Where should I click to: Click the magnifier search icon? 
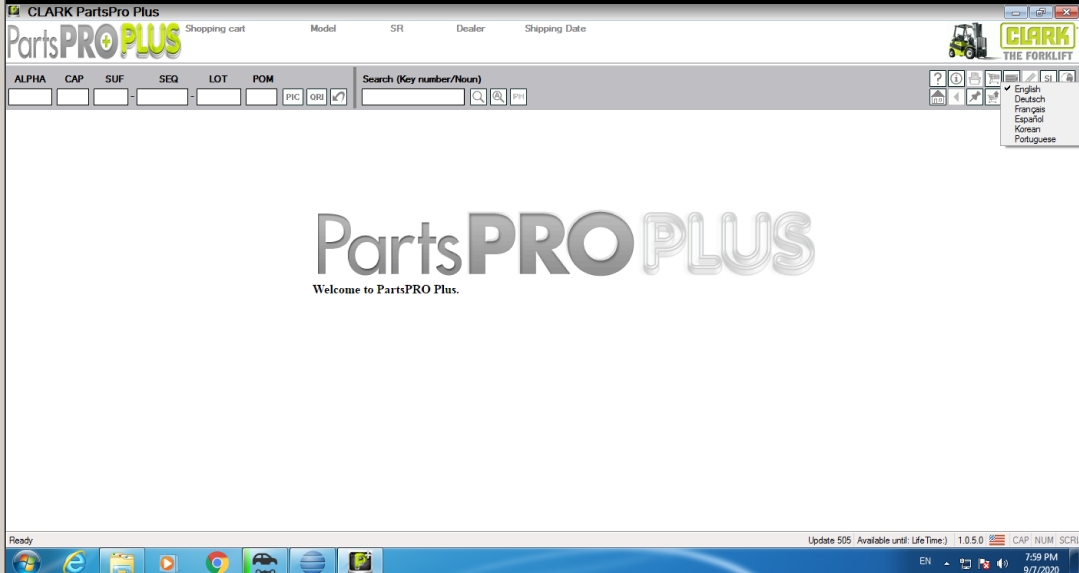478,97
